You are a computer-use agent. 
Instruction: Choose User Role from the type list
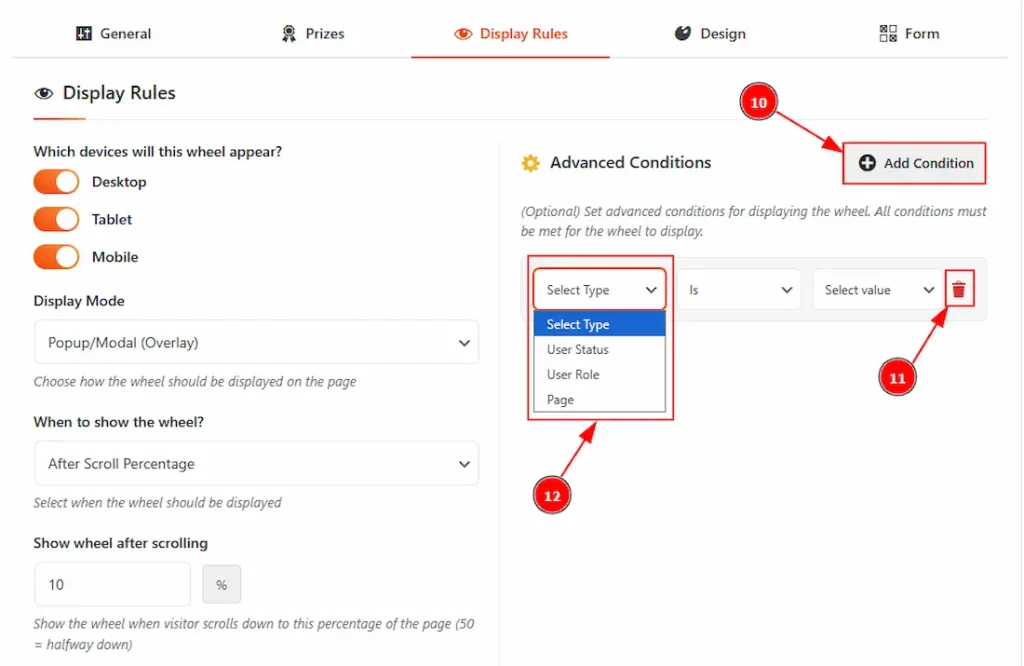(573, 375)
